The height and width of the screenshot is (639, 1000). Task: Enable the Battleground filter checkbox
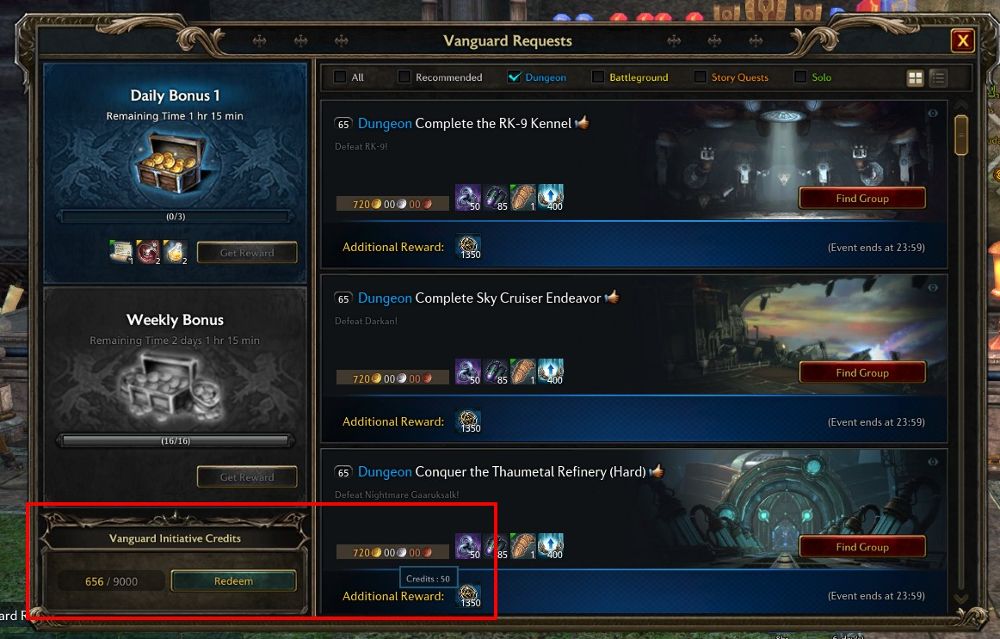598,77
